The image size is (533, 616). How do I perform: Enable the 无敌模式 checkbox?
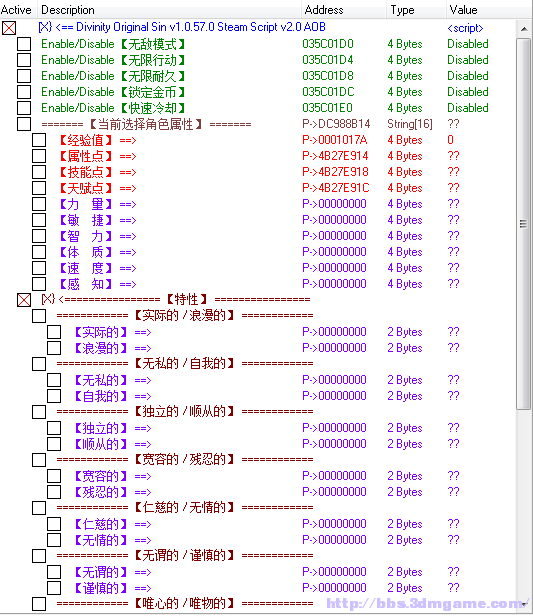pyautogui.click(x=24, y=44)
